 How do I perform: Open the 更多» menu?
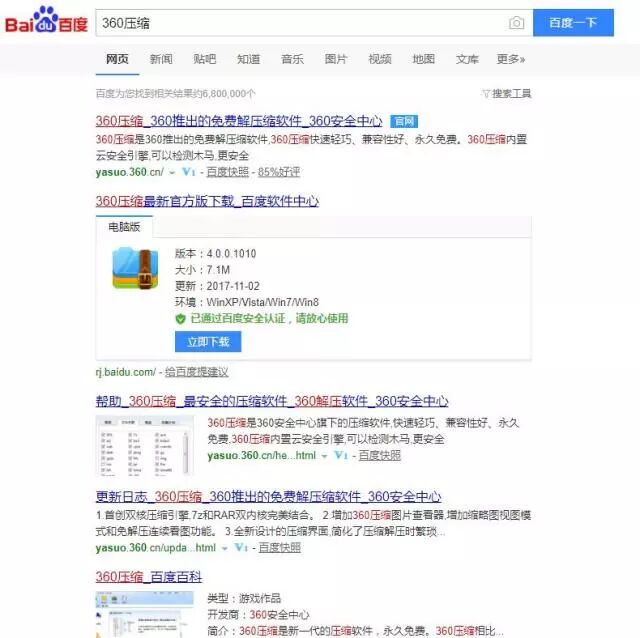tap(511, 60)
